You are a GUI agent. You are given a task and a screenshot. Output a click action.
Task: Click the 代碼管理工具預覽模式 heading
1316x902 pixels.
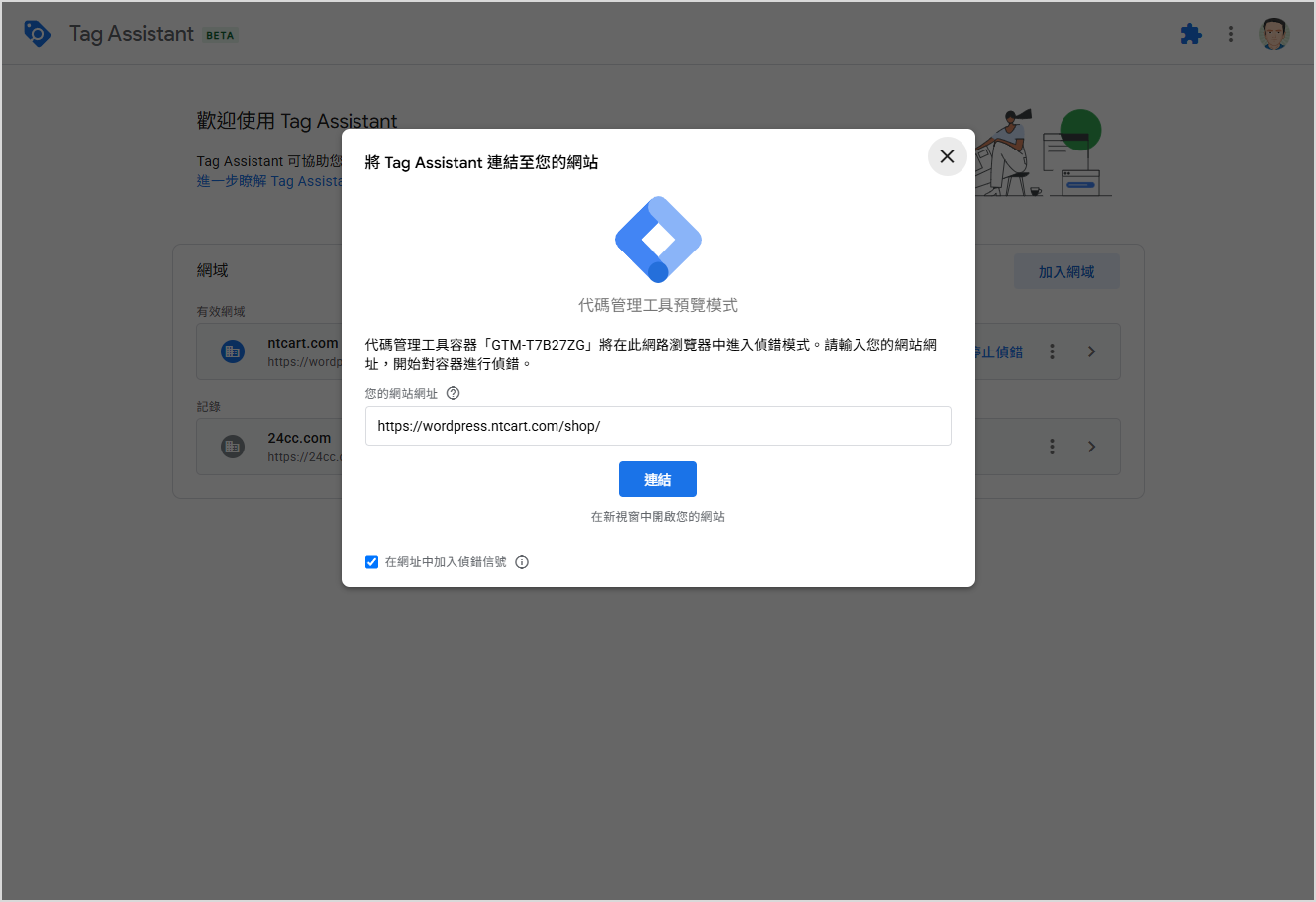point(658,305)
